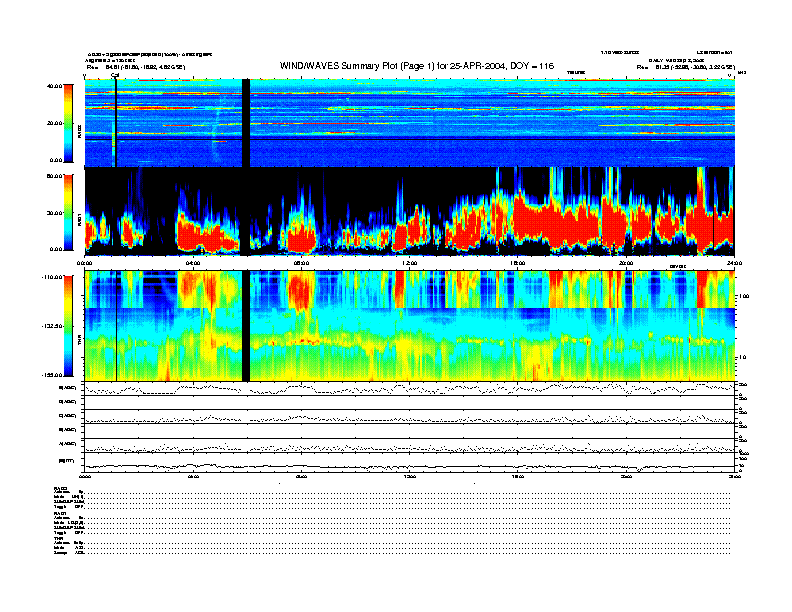Click the 40.00 label on RAD2 scale
This screenshot has width=792, height=612.
pyautogui.click(x=55, y=86)
